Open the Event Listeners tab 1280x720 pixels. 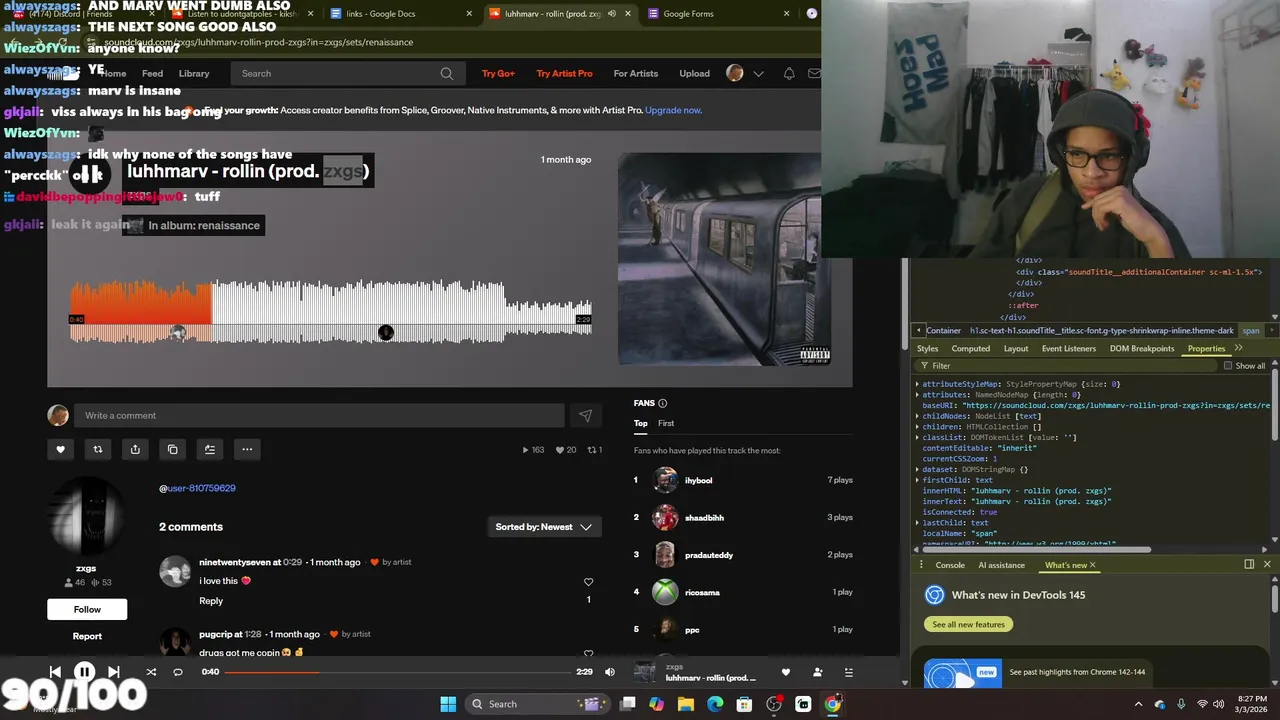coord(1069,348)
